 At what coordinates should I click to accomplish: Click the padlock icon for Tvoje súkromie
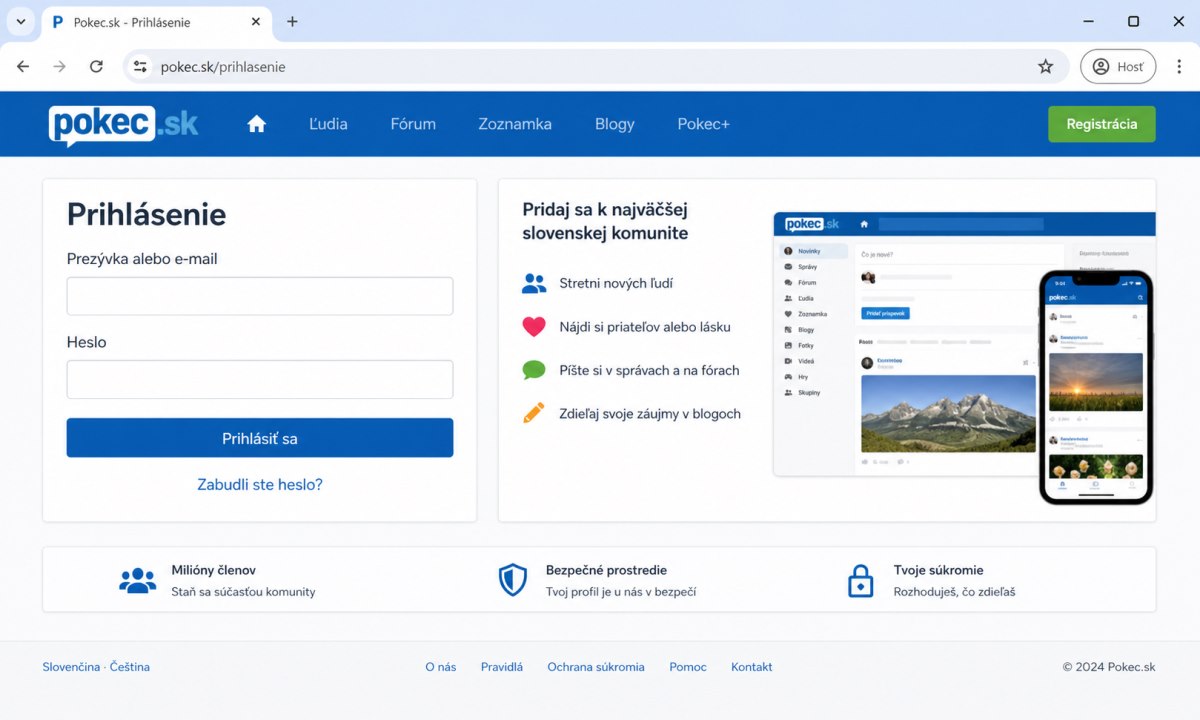pyautogui.click(x=860, y=580)
